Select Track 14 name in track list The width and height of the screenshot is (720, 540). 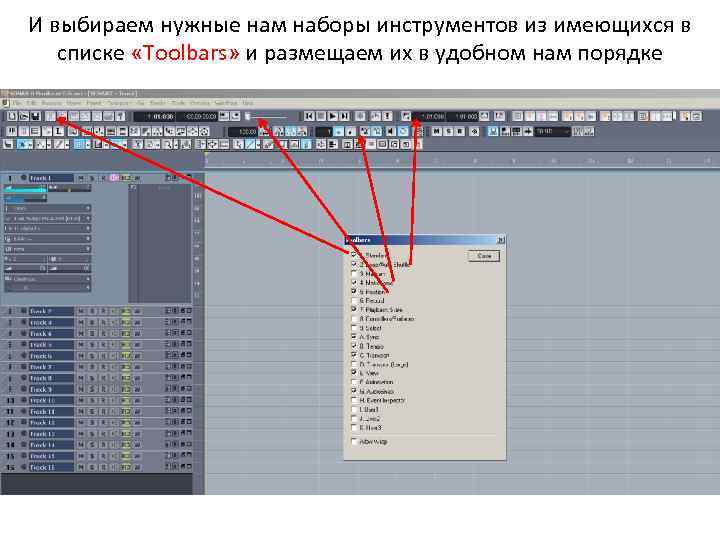coord(51,445)
